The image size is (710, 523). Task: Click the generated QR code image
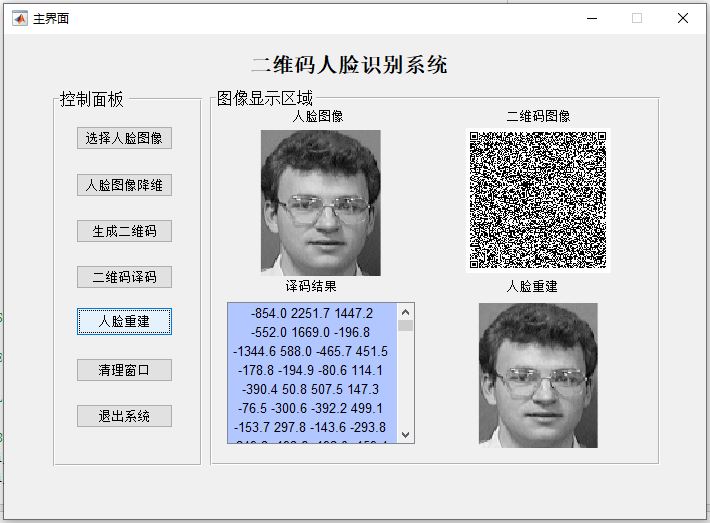coord(538,200)
